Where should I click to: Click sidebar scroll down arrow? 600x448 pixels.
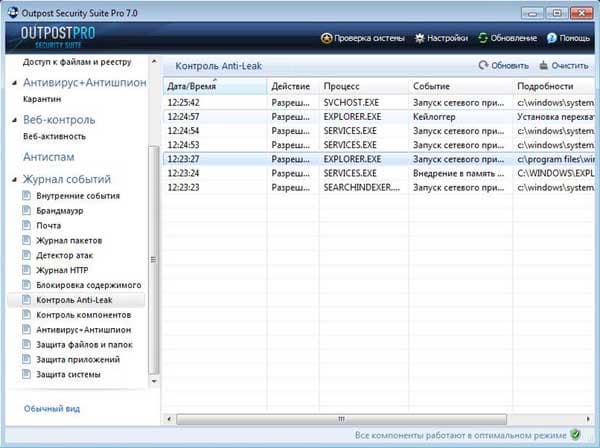click(x=154, y=381)
